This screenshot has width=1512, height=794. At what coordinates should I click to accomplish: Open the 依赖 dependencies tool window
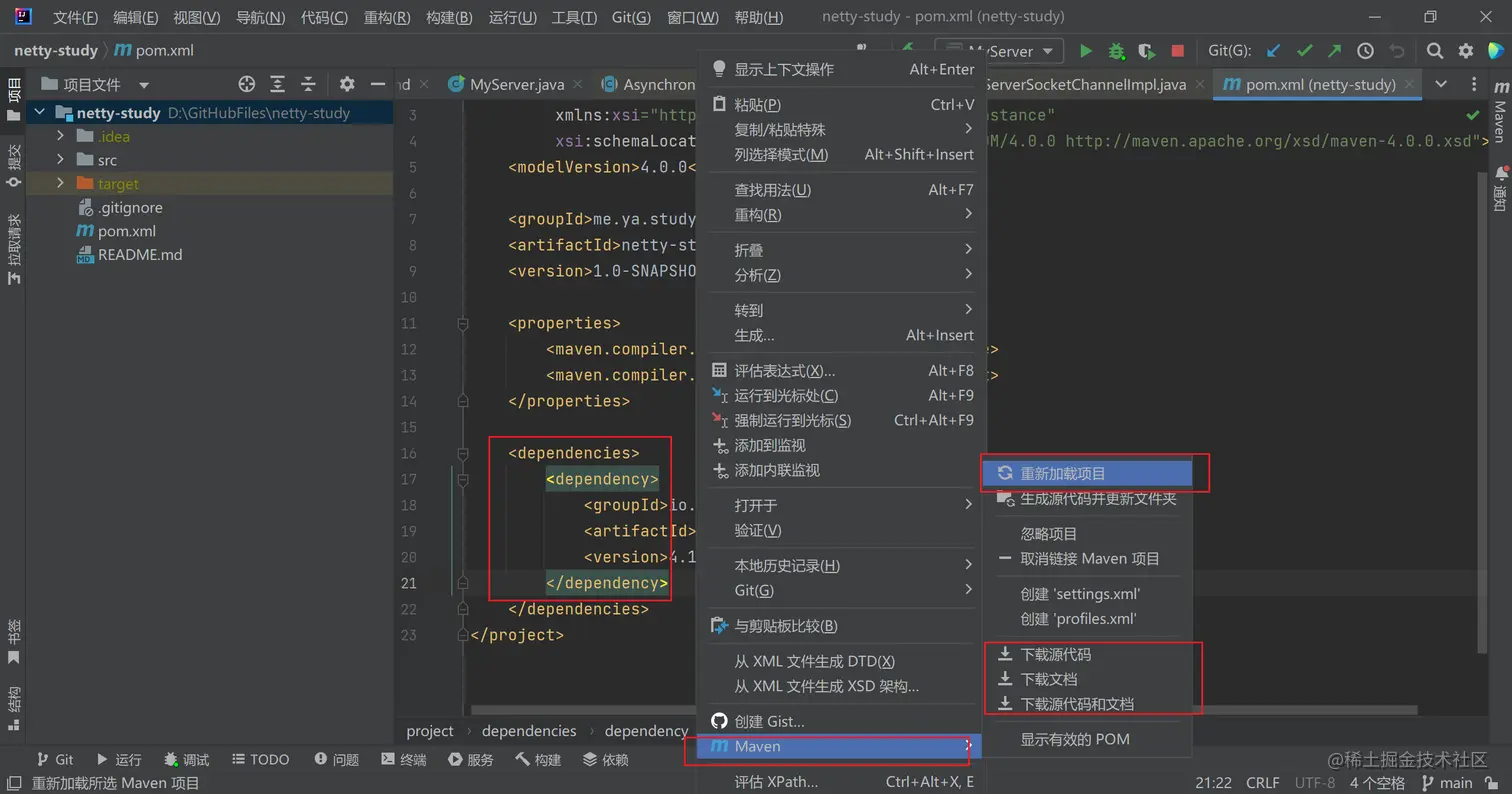(x=605, y=760)
